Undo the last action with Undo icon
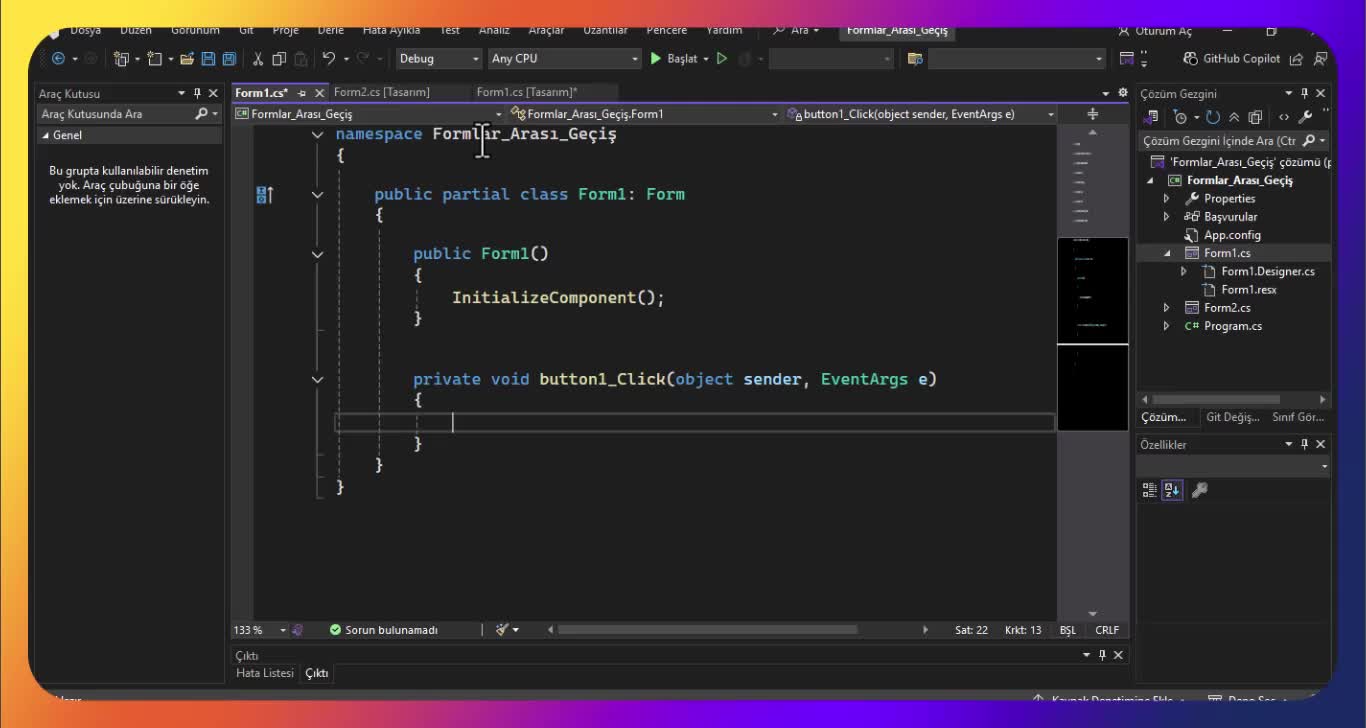Image resolution: width=1366 pixels, height=728 pixels. (x=328, y=59)
